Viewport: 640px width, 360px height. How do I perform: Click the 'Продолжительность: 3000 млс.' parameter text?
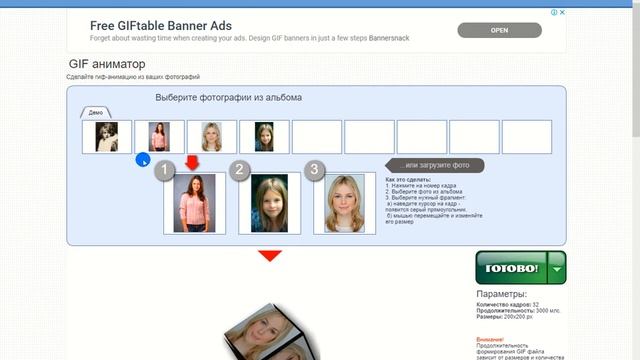[x=518, y=311]
